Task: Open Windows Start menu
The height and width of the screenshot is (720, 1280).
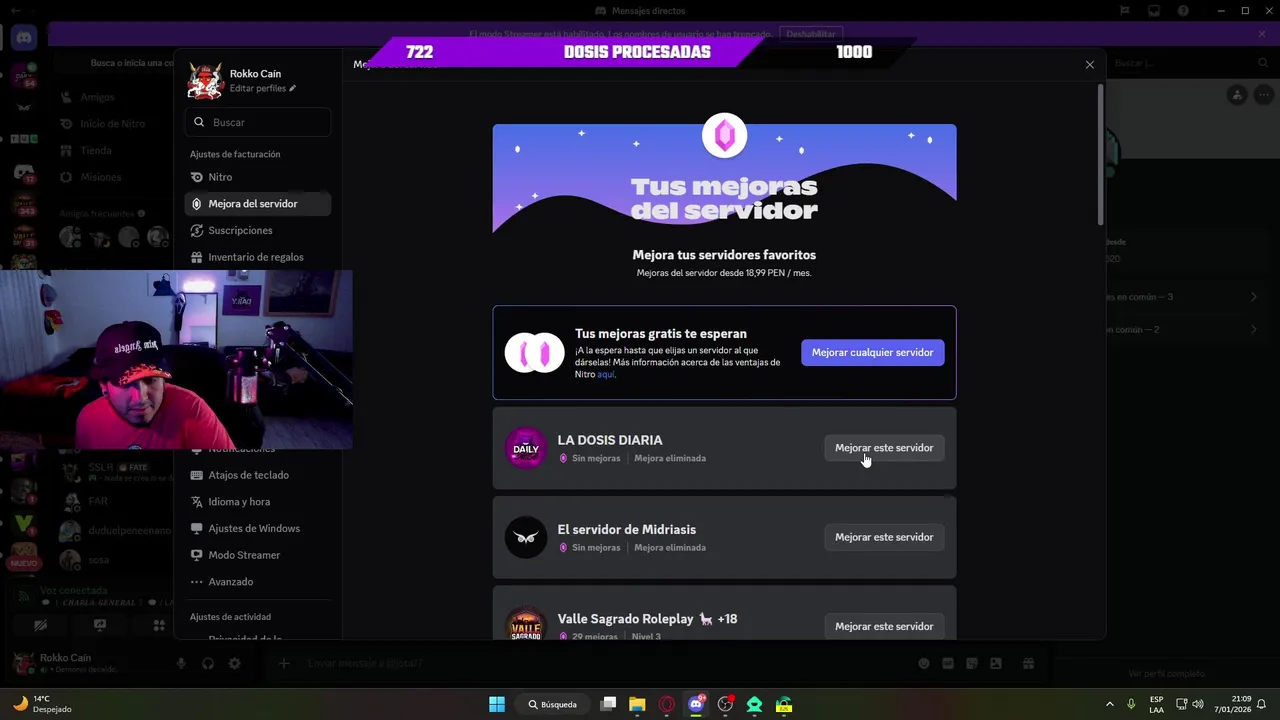Action: click(x=497, y=704)
